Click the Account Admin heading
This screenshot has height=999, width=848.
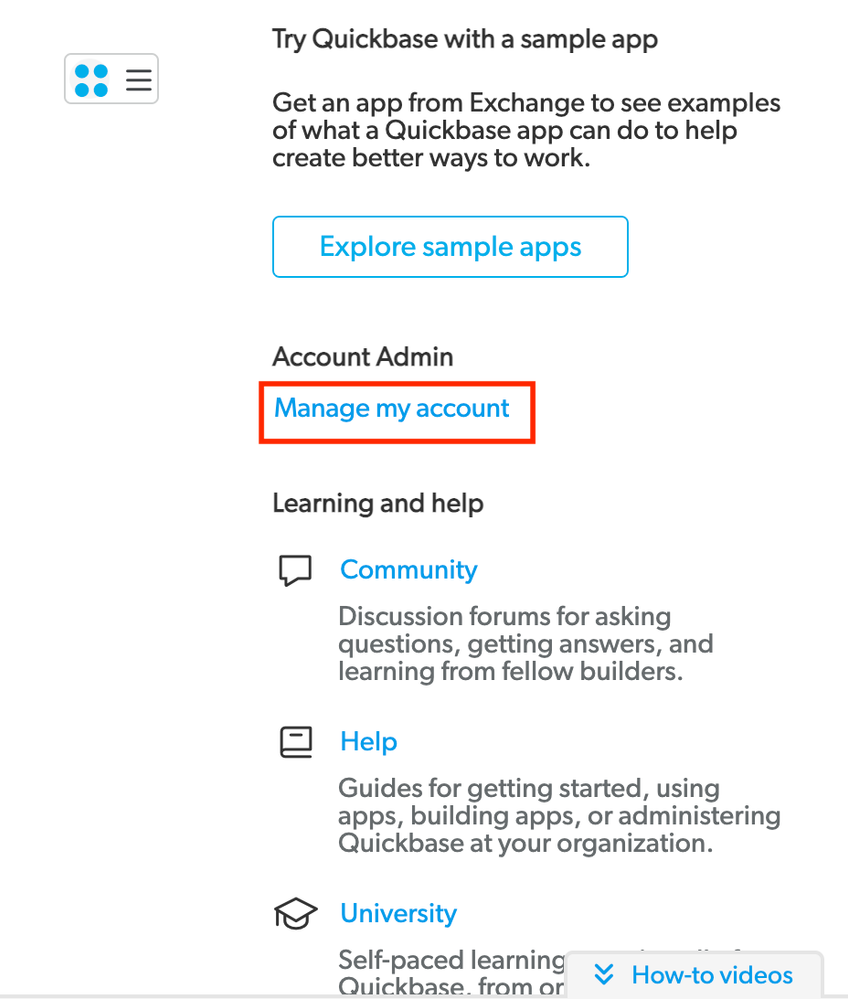point(363,357)
